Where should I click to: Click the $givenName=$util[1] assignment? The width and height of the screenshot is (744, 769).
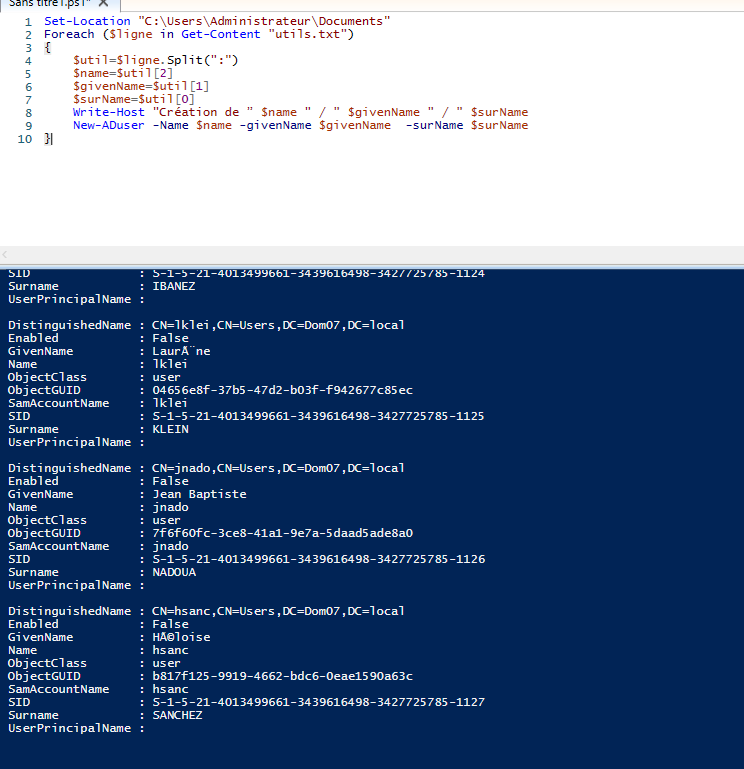141,86
